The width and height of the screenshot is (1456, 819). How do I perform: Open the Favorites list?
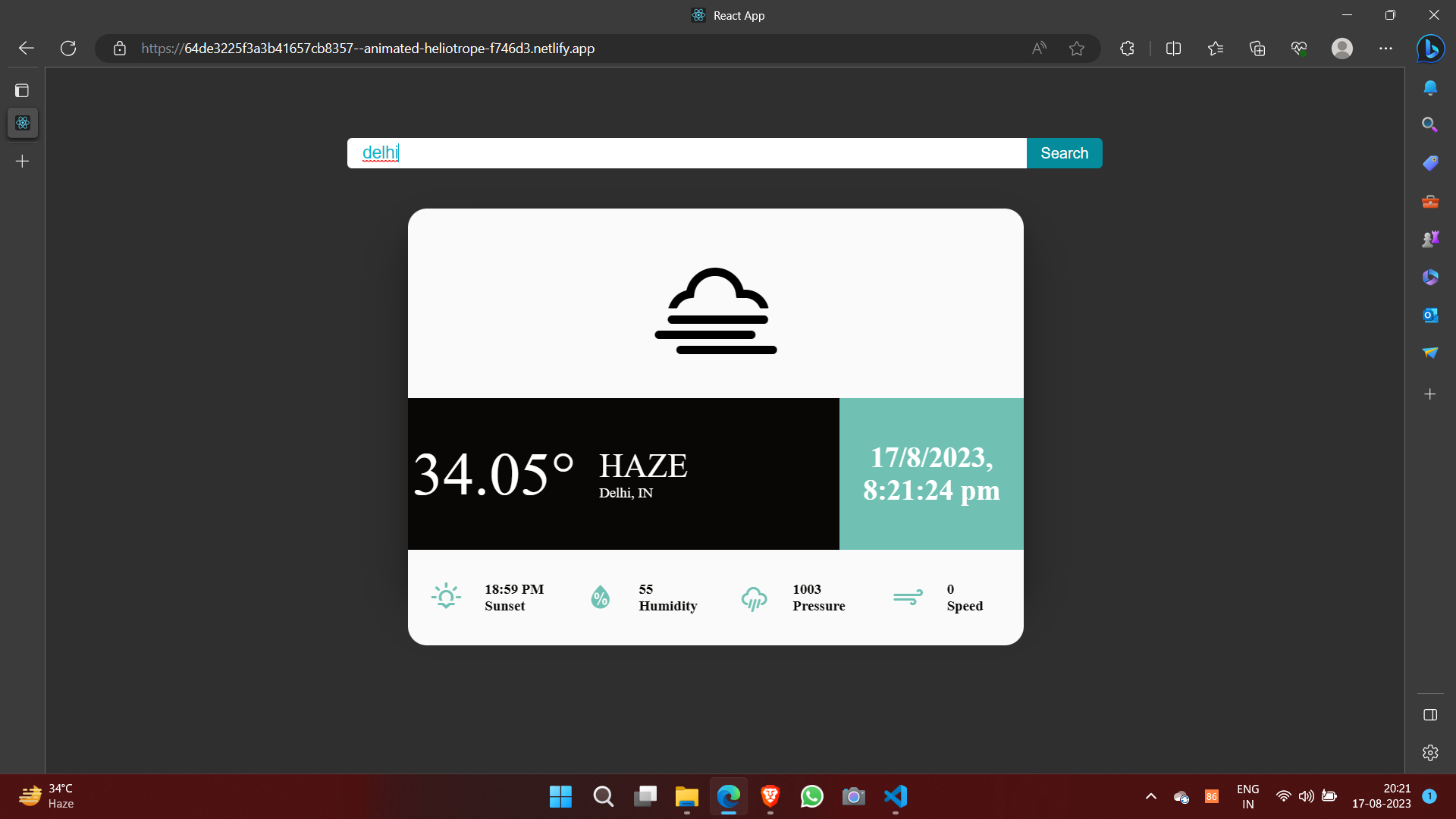[1215, 48]
